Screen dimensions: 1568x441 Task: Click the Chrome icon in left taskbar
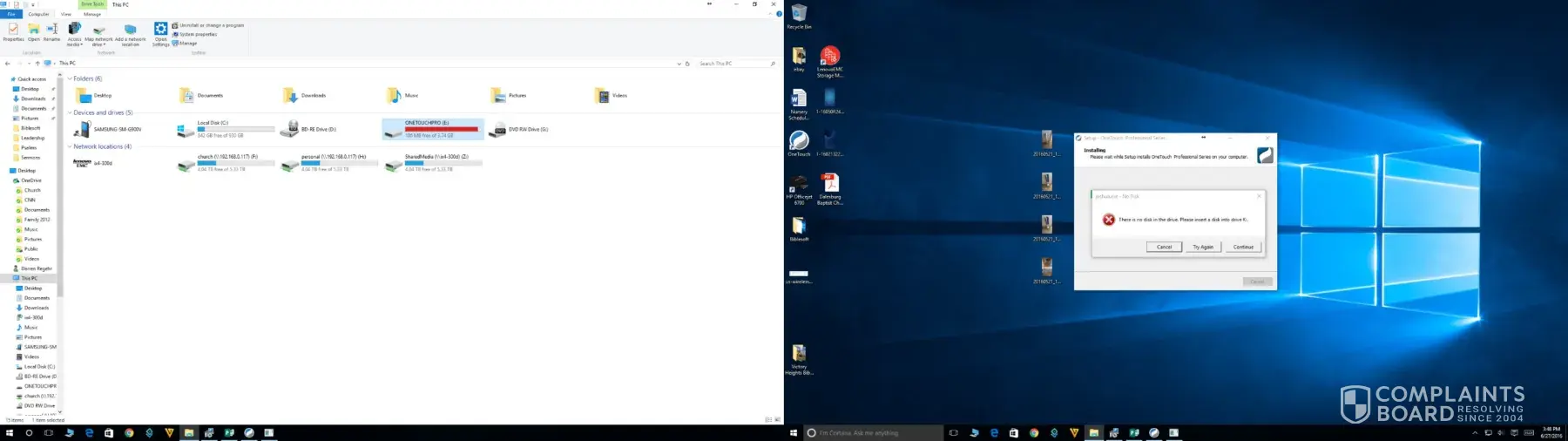(129, 432)
